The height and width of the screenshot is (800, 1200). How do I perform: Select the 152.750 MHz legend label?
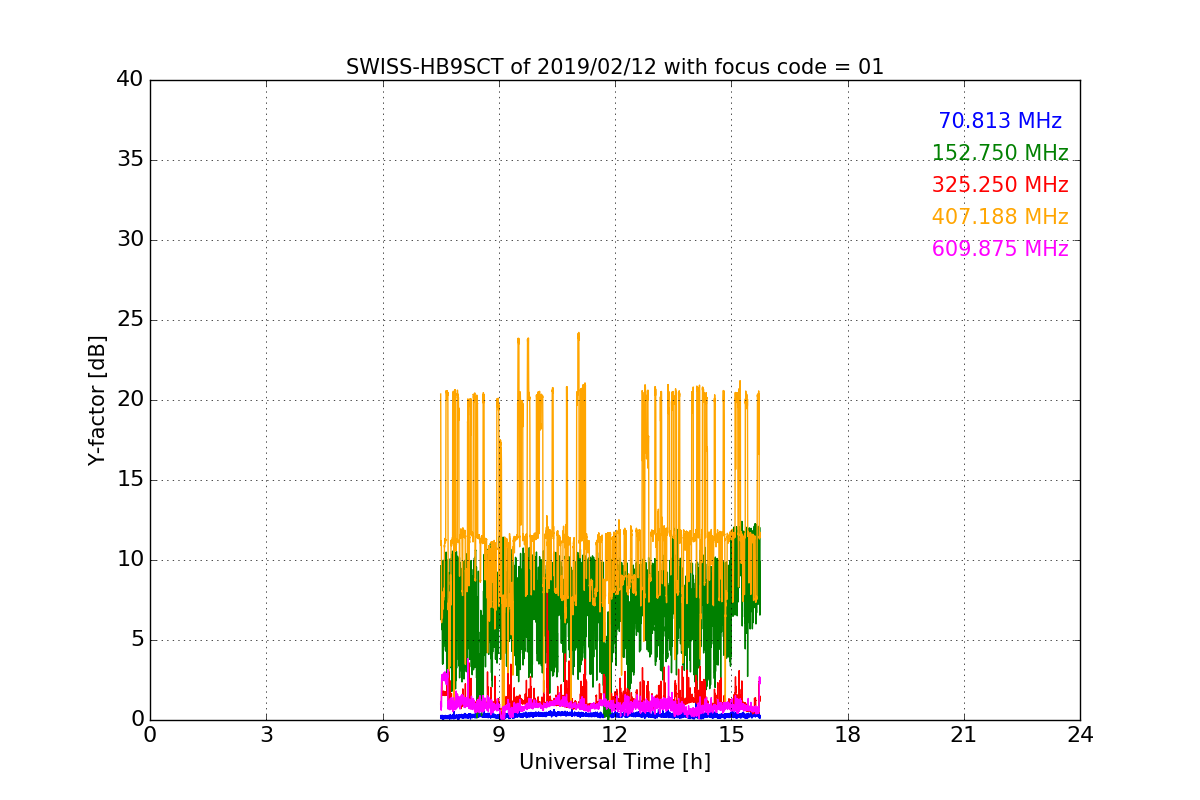tap(1000, 153)
